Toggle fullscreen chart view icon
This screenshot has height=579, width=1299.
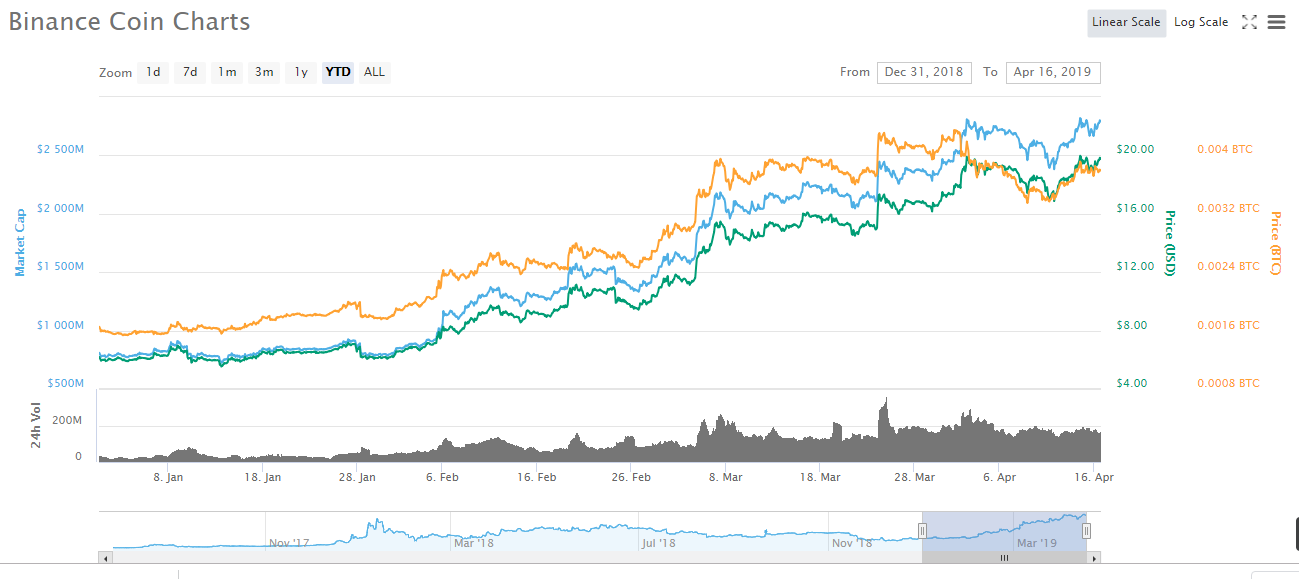point(1249,22)
